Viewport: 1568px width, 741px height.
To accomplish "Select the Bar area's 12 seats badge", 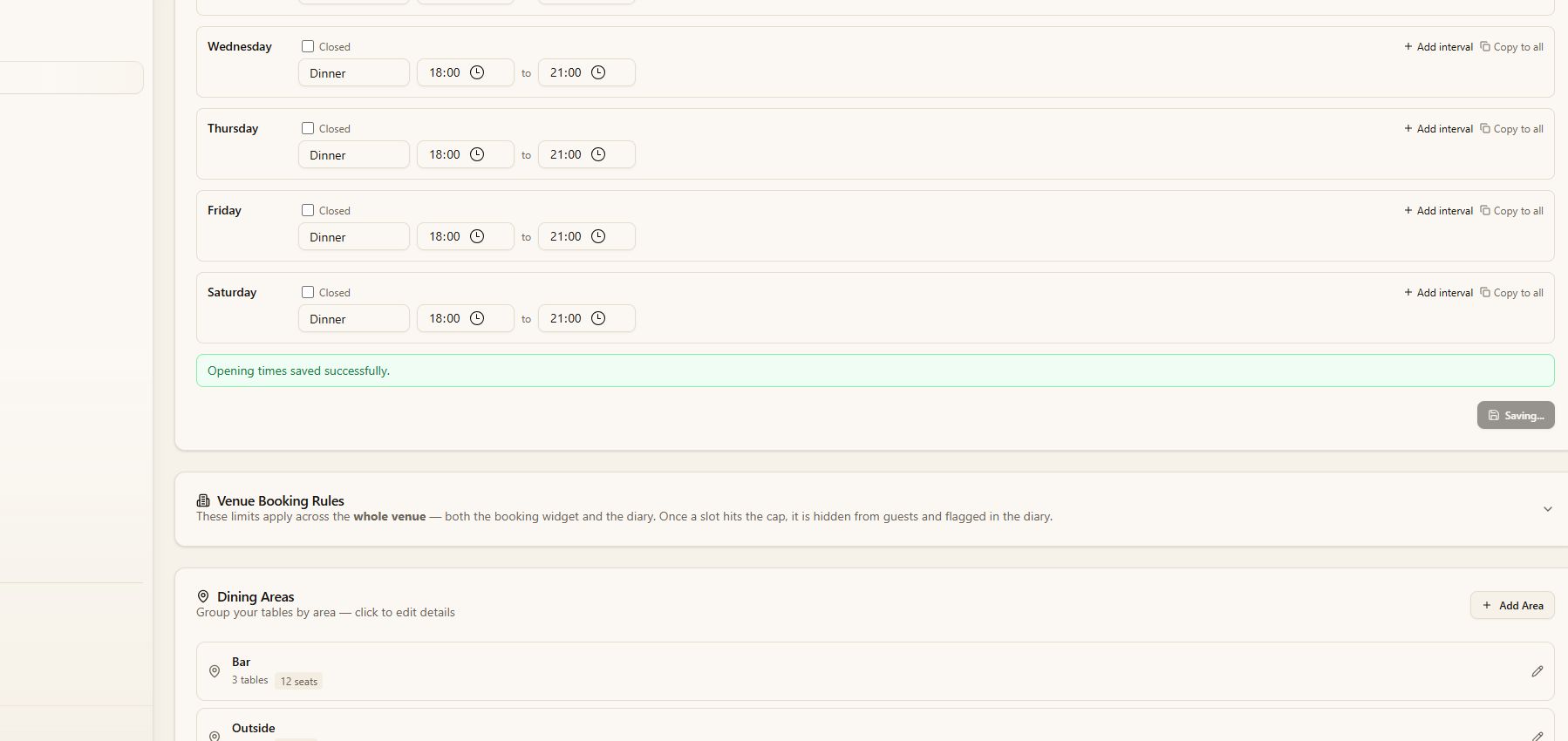I will tap(298, 681).
